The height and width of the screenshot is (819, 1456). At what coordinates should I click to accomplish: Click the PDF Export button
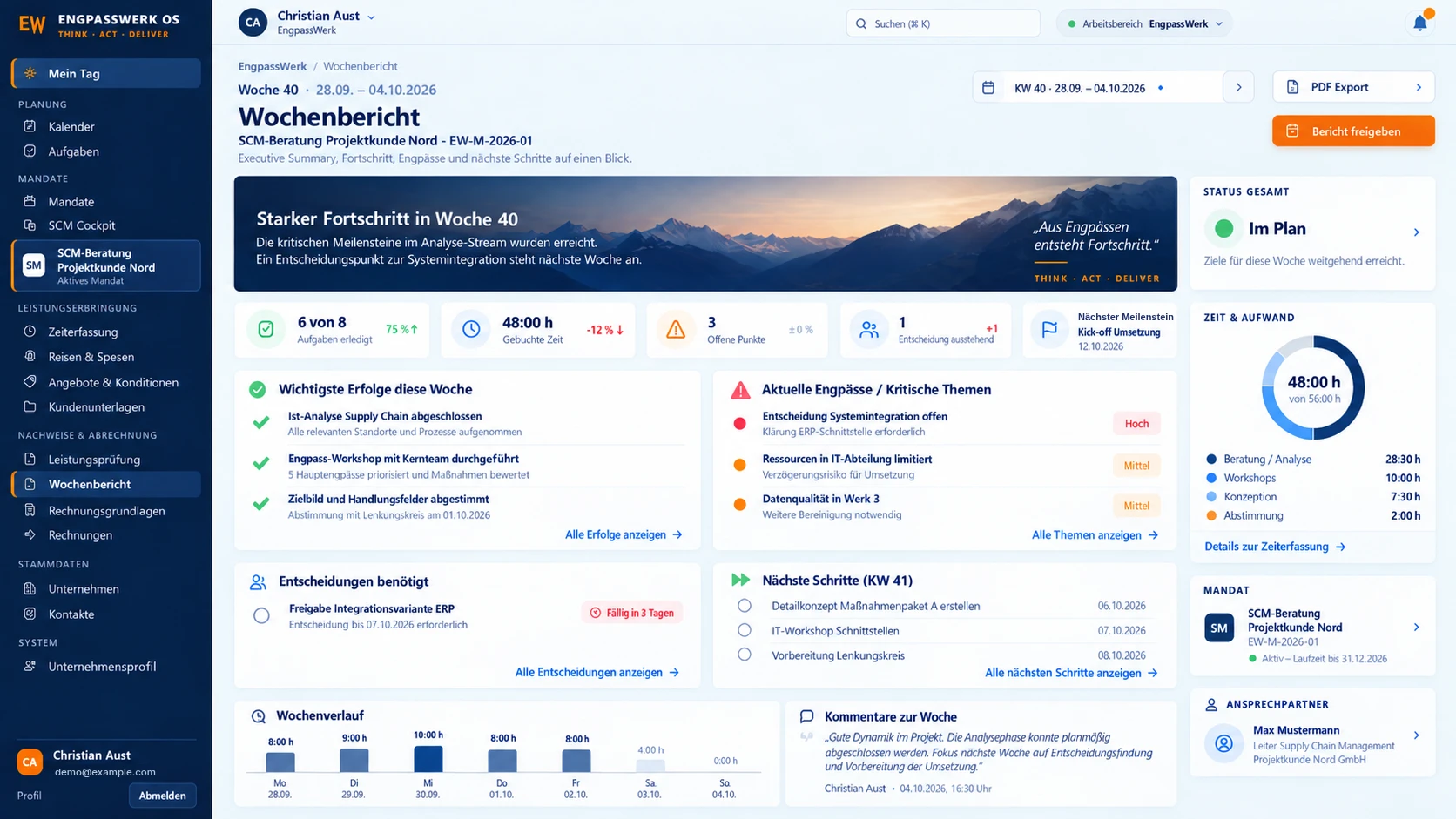[x=1353, y=87]
